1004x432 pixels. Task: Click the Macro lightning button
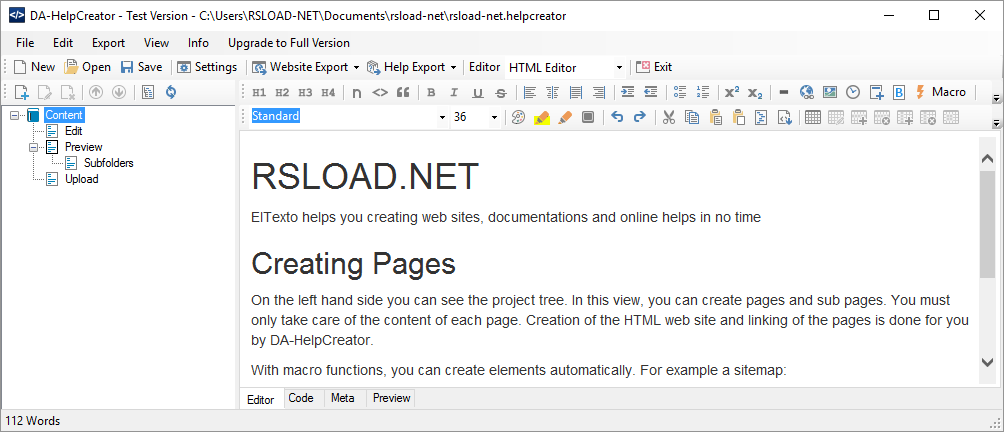(940, 92)
